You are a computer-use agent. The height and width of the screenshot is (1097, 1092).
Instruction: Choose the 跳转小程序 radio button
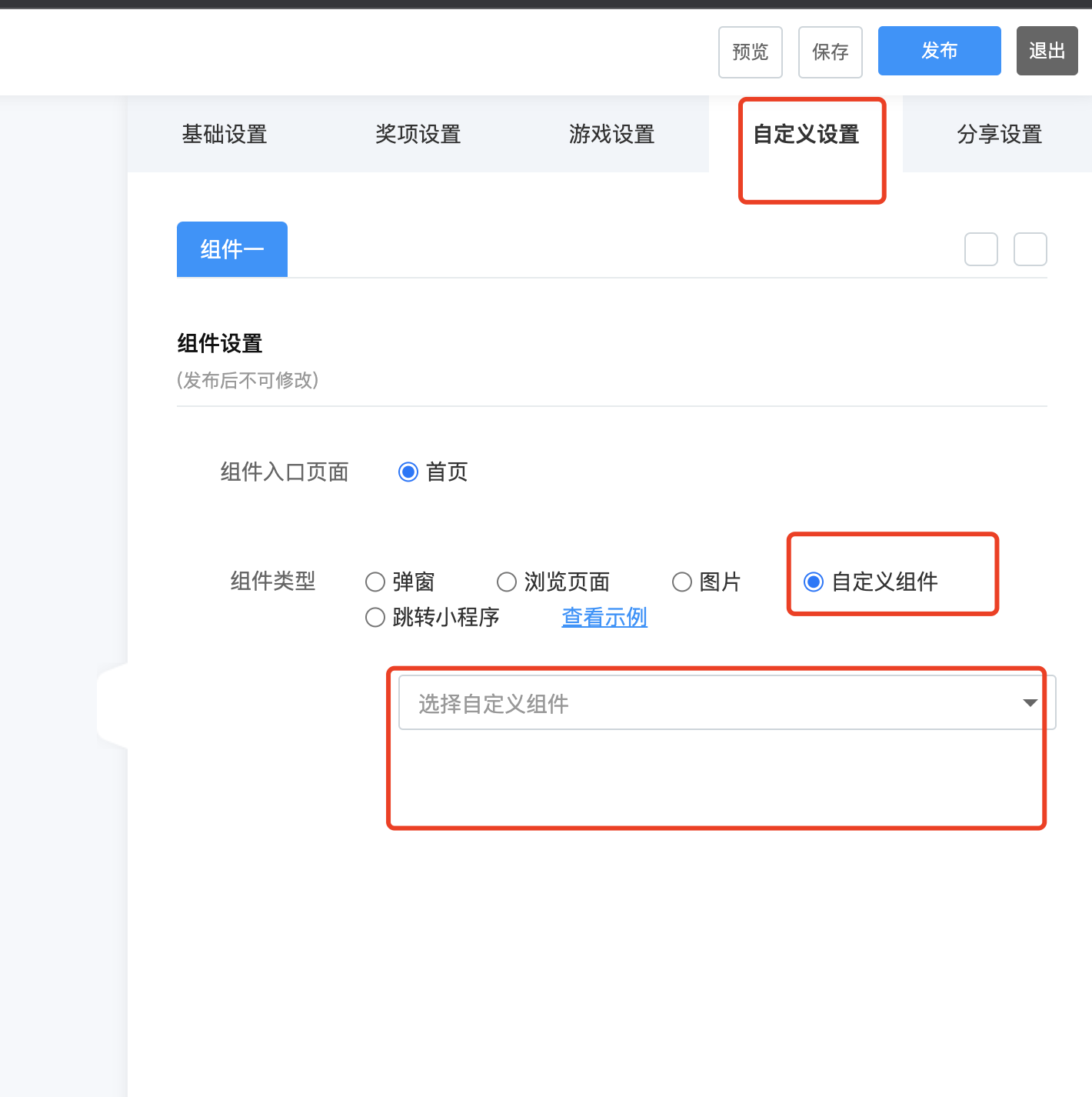pos(375,617)
